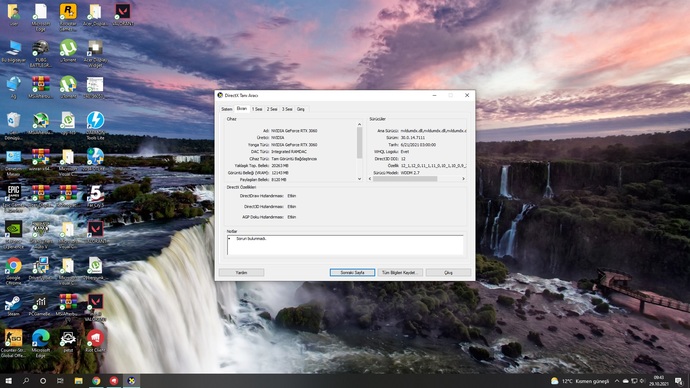690x388 pixels.
Task: Switch to Chrome from the taskbar
Action: (x=96, y=381)
